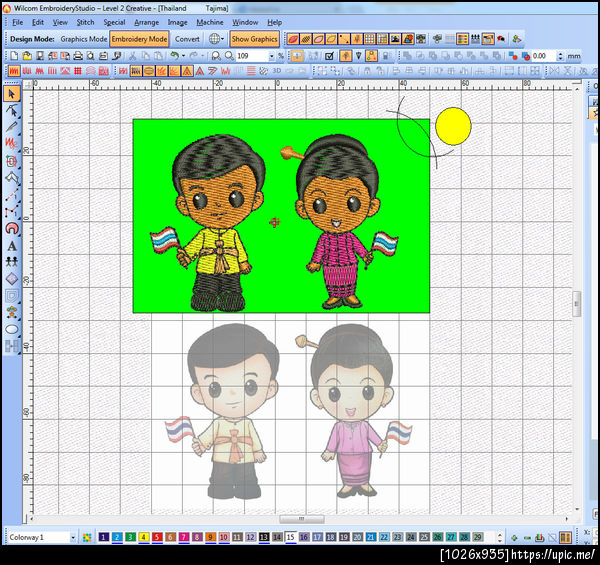Viewport: 600px width, 565px height.
Task: Click the zoom value field showing 109
Action: (251, 56)
